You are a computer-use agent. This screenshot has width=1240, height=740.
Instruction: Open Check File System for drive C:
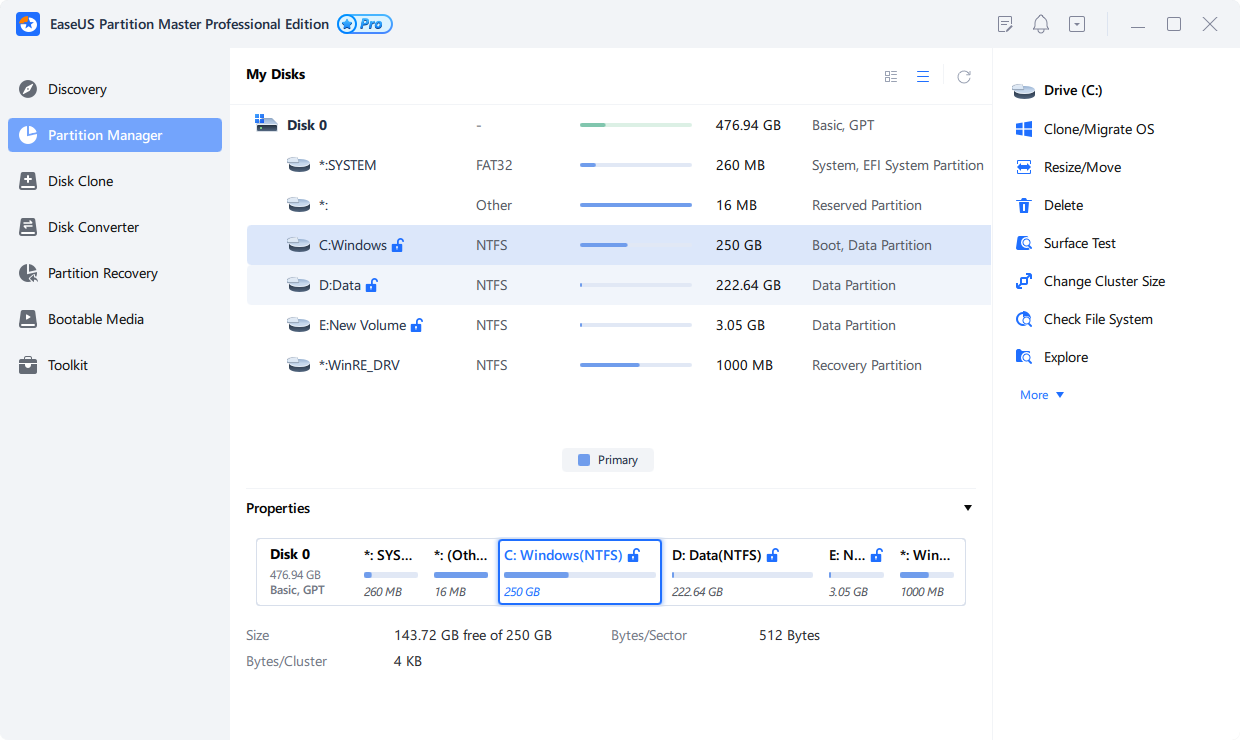pos(1097,318)
